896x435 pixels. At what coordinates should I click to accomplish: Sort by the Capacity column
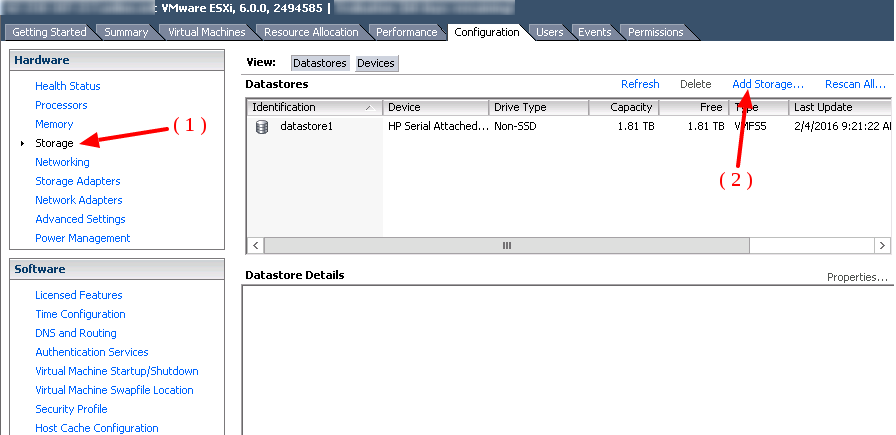pos(622,107)
